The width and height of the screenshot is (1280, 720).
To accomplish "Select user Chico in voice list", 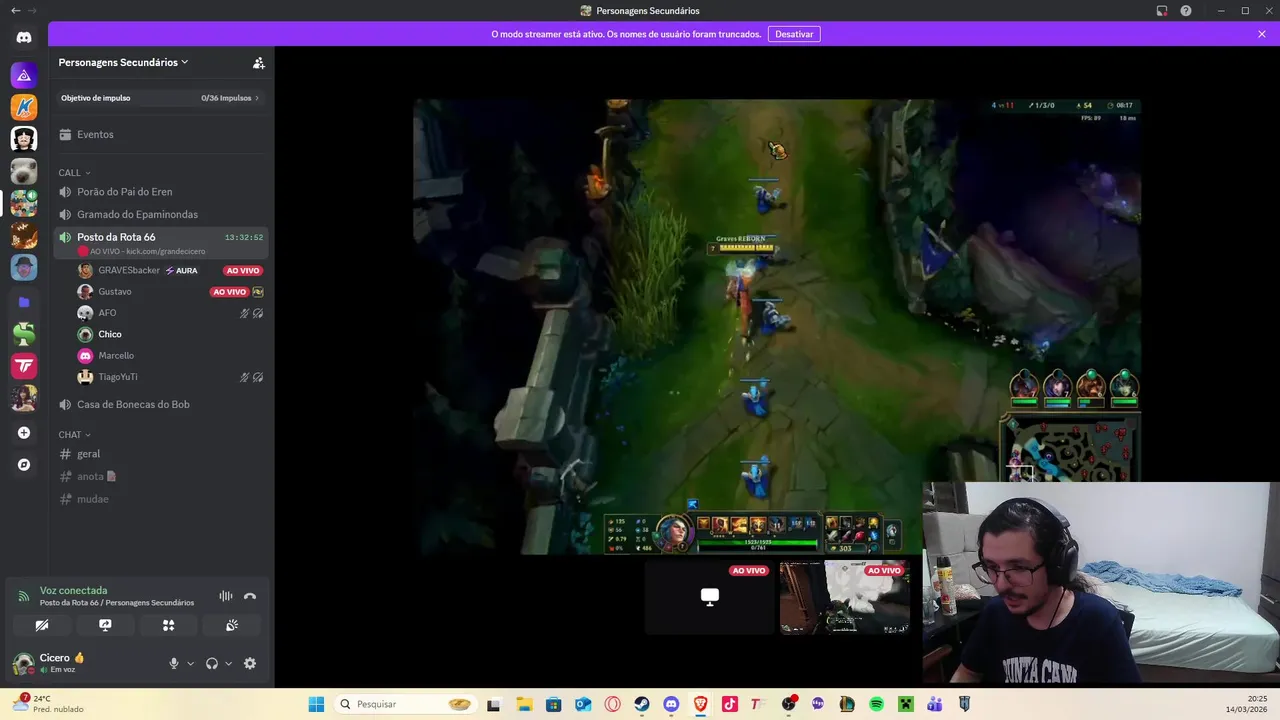I will pos(110,334).
